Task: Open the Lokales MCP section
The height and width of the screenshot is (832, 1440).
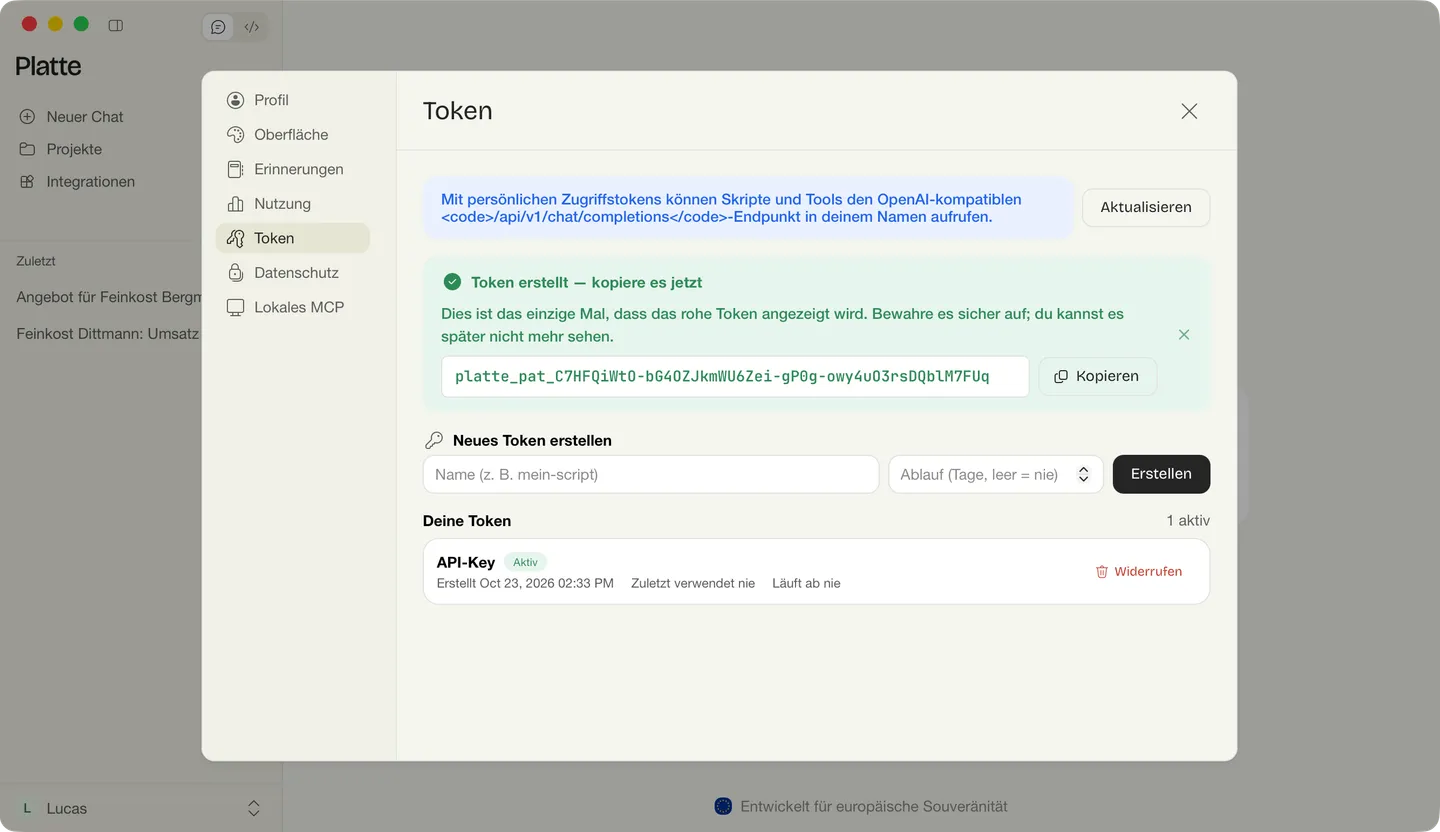Action: point(293,307)
